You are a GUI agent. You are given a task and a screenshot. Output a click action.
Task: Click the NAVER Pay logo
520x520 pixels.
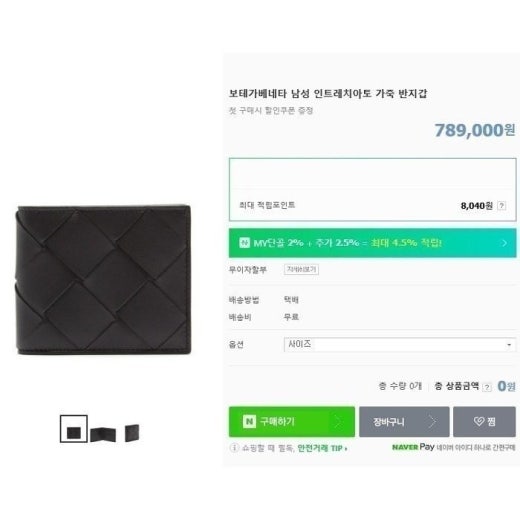[413, 447]
